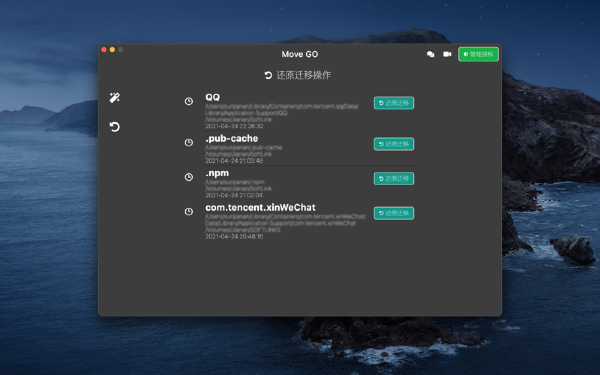The width and height of the screenshot is (600, 375).
Task: Open the video camera tutorial icon
Action: pos(447,54)
